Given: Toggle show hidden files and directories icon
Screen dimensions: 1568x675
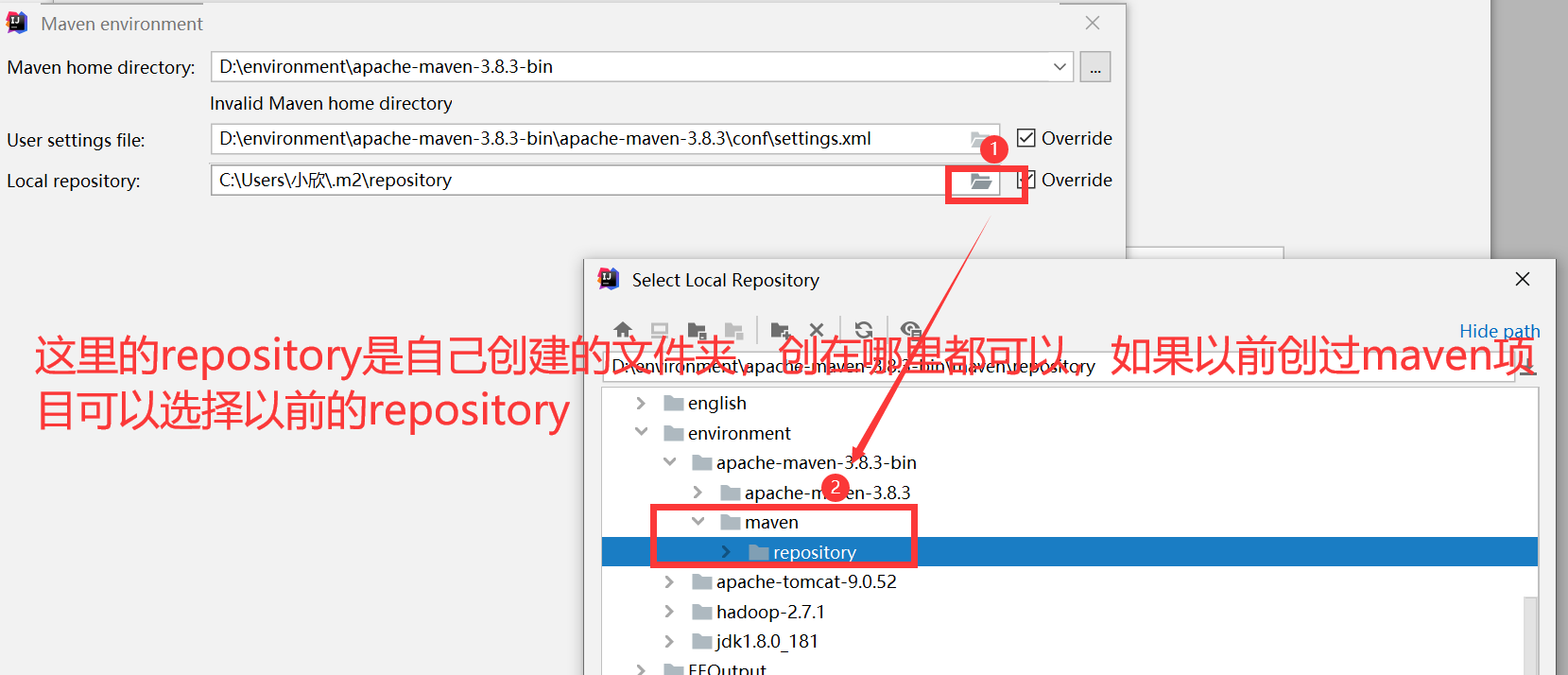Looking at the screenshot, I should tap(911, 330).
